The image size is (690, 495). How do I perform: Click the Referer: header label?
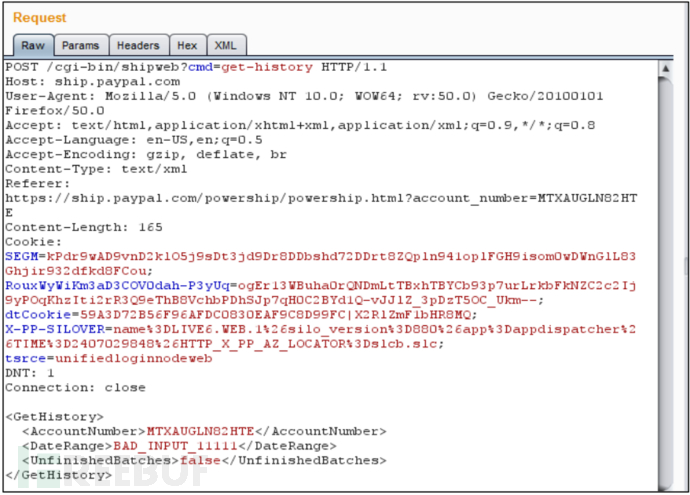click(x=38, y=183)
